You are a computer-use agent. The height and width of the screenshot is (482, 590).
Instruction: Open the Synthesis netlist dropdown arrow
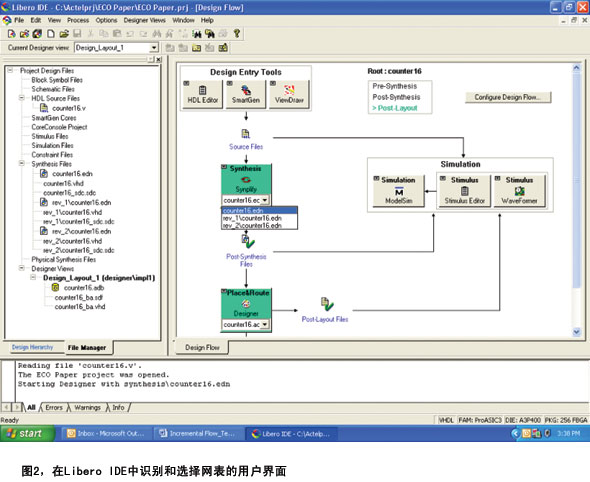pyautogui.click(x=265, y=200)
